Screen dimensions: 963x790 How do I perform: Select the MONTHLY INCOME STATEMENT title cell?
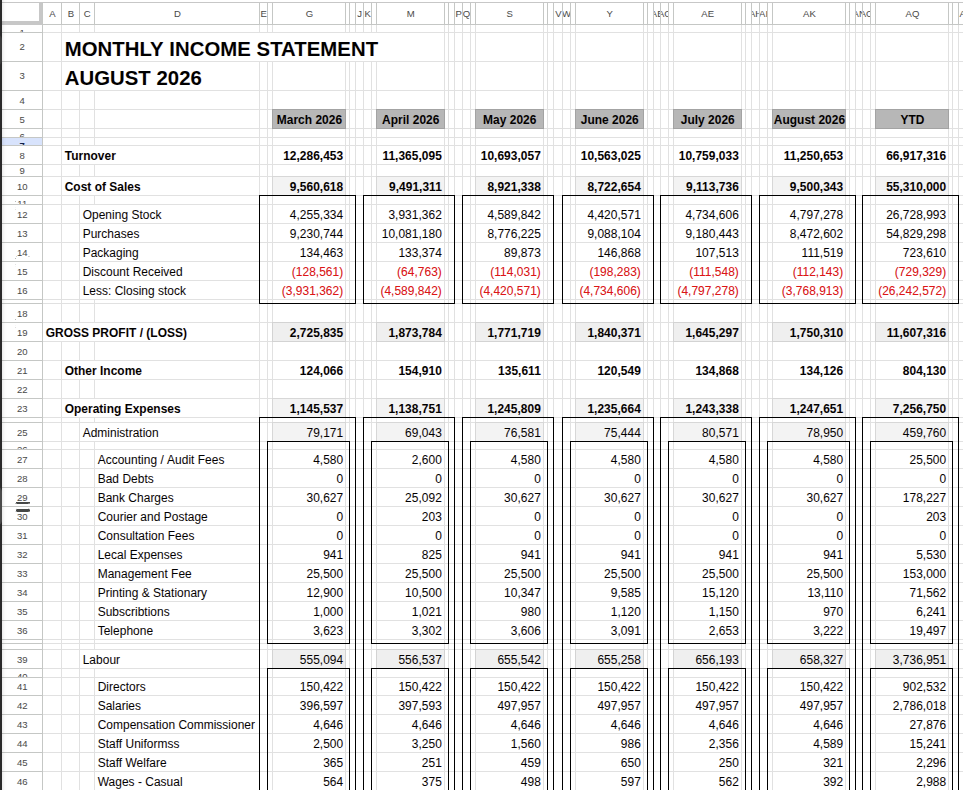pyautogui.click(x=221, y=49)
